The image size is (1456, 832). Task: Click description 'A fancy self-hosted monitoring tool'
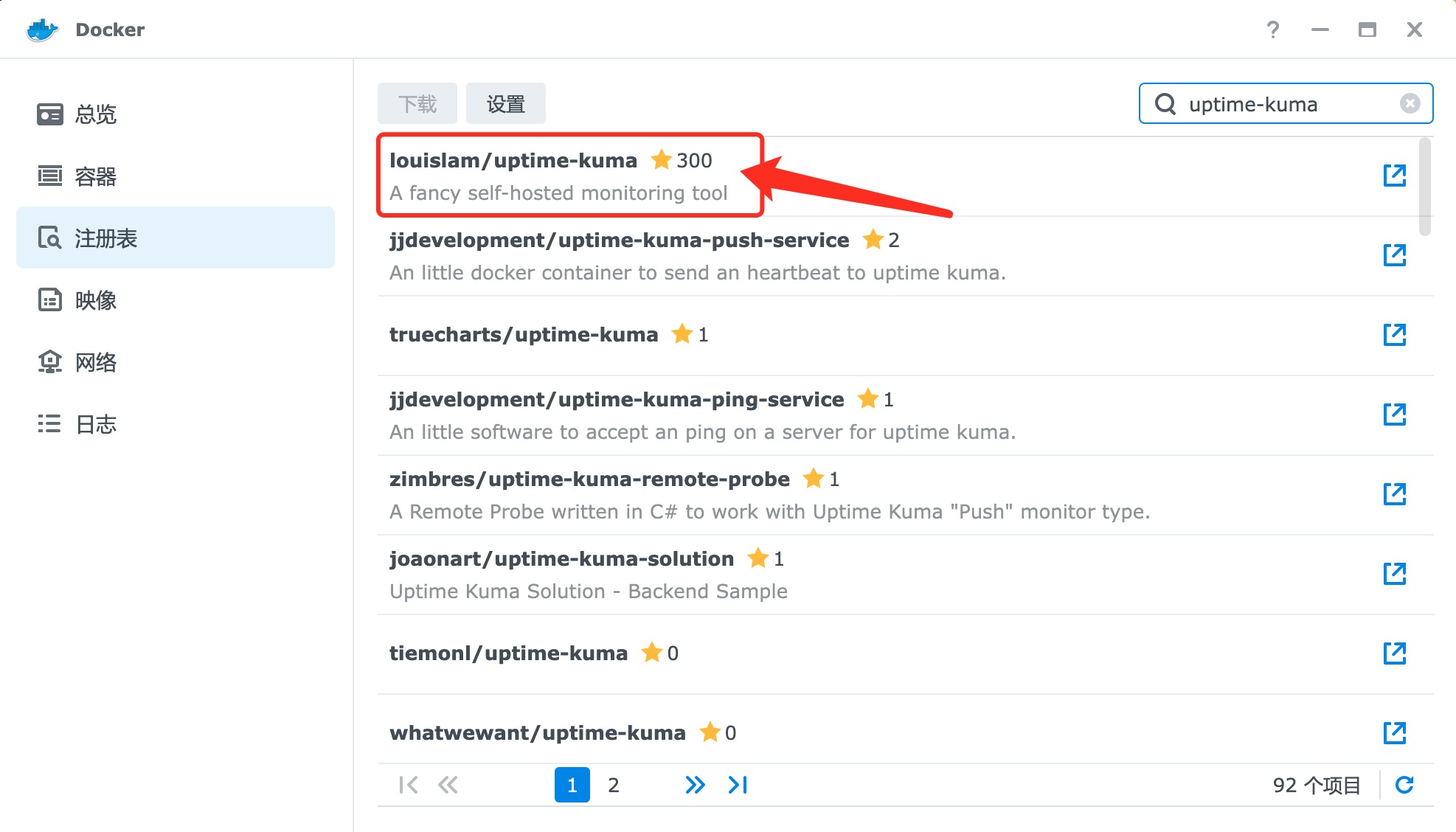tap(558, 193)
